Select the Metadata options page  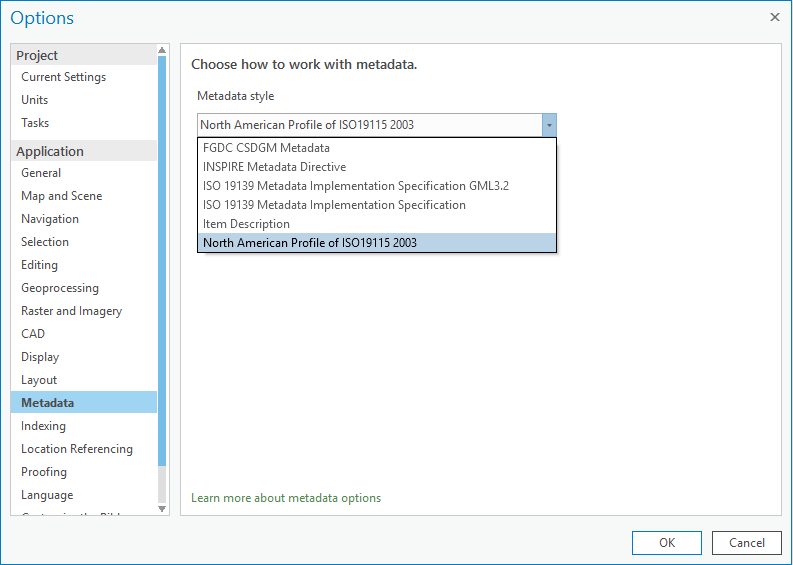[84, 403]
